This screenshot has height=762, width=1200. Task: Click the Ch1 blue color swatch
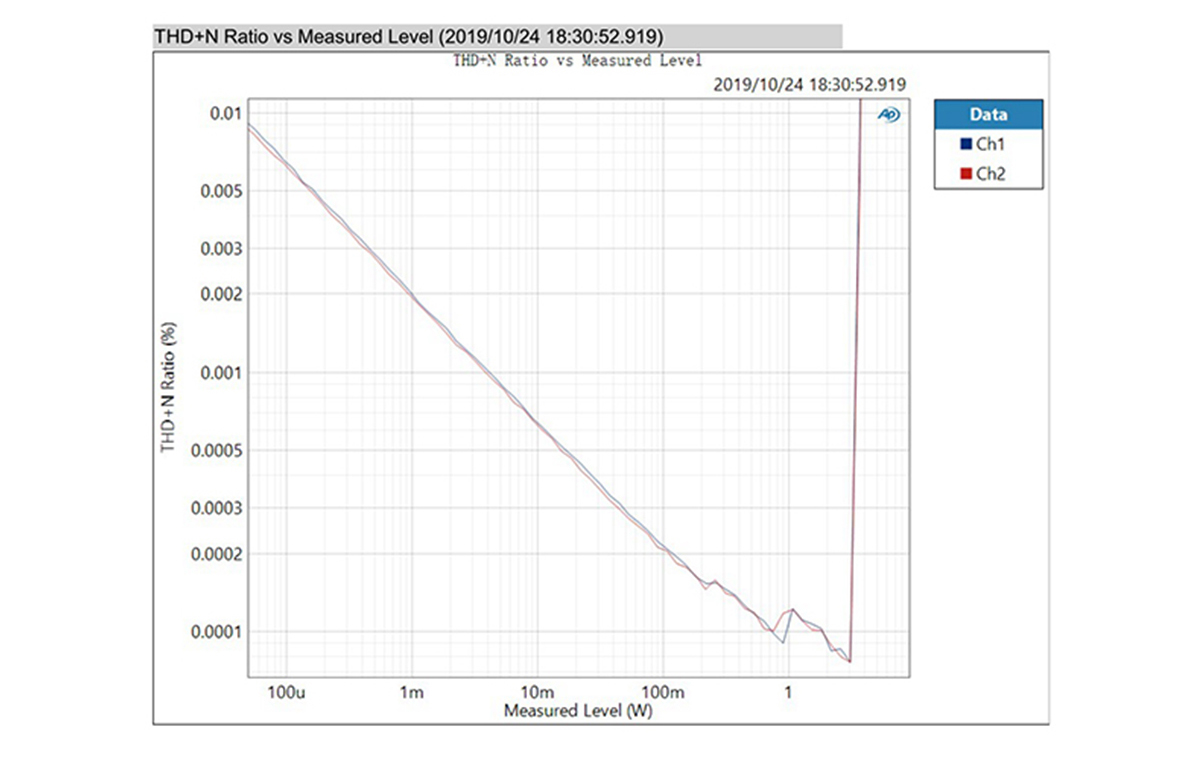966,144
